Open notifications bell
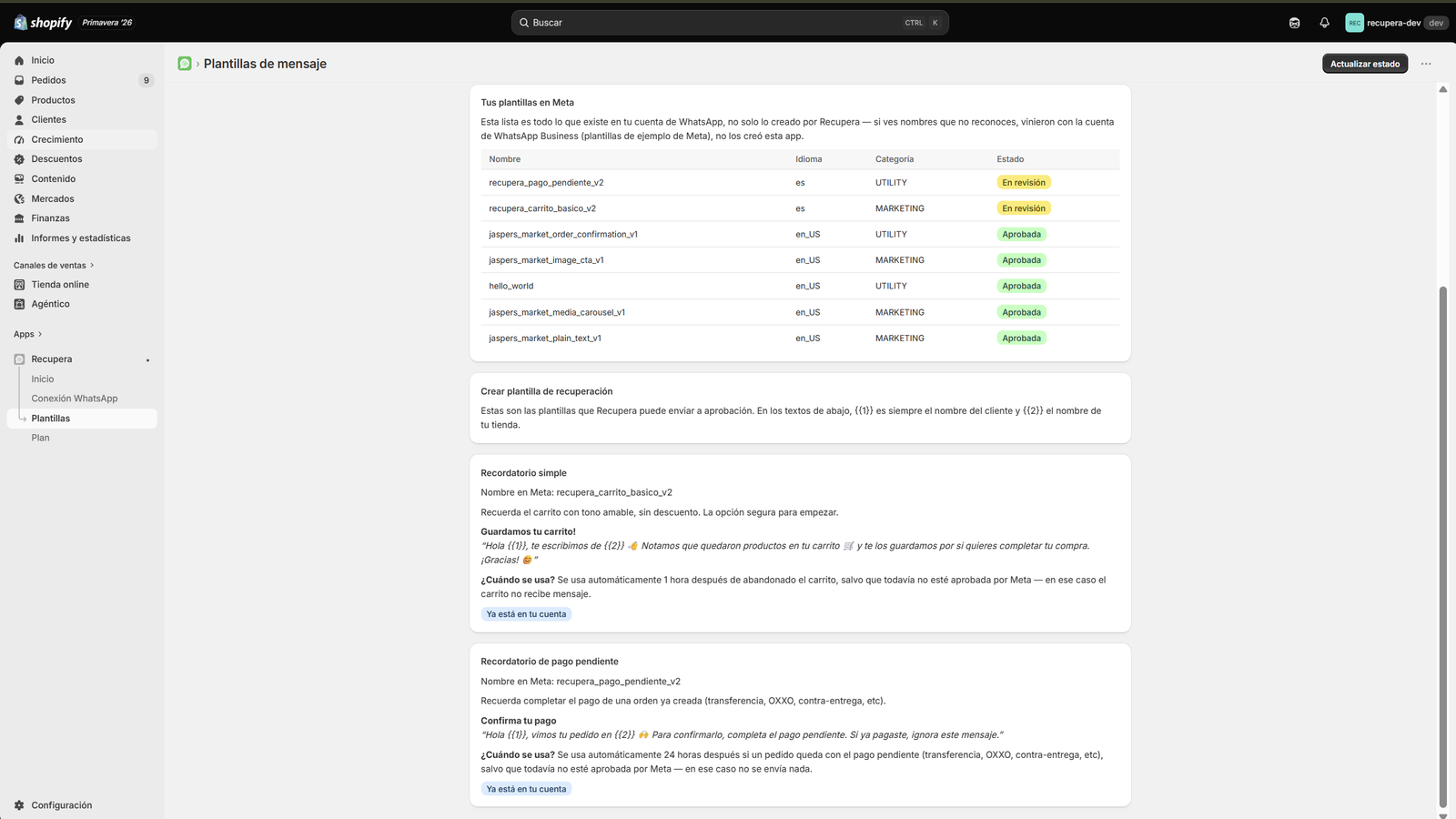Screen dimensions: 1456x819 [x=1325, y=23]
